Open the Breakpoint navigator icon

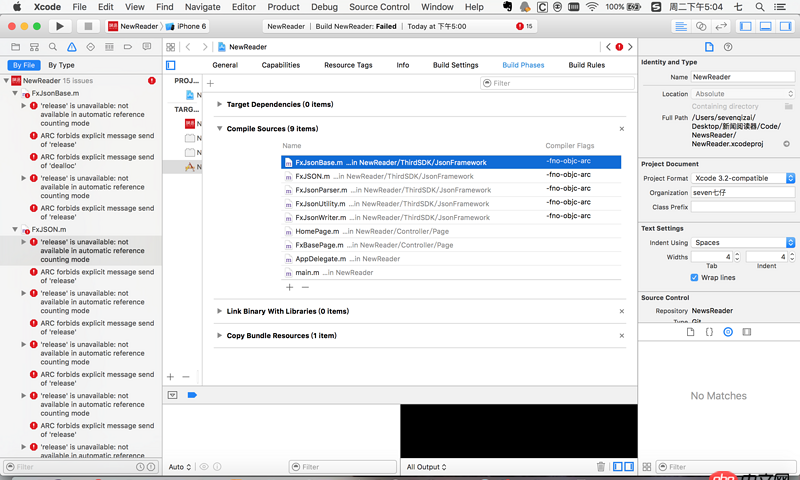click(128, 47)
